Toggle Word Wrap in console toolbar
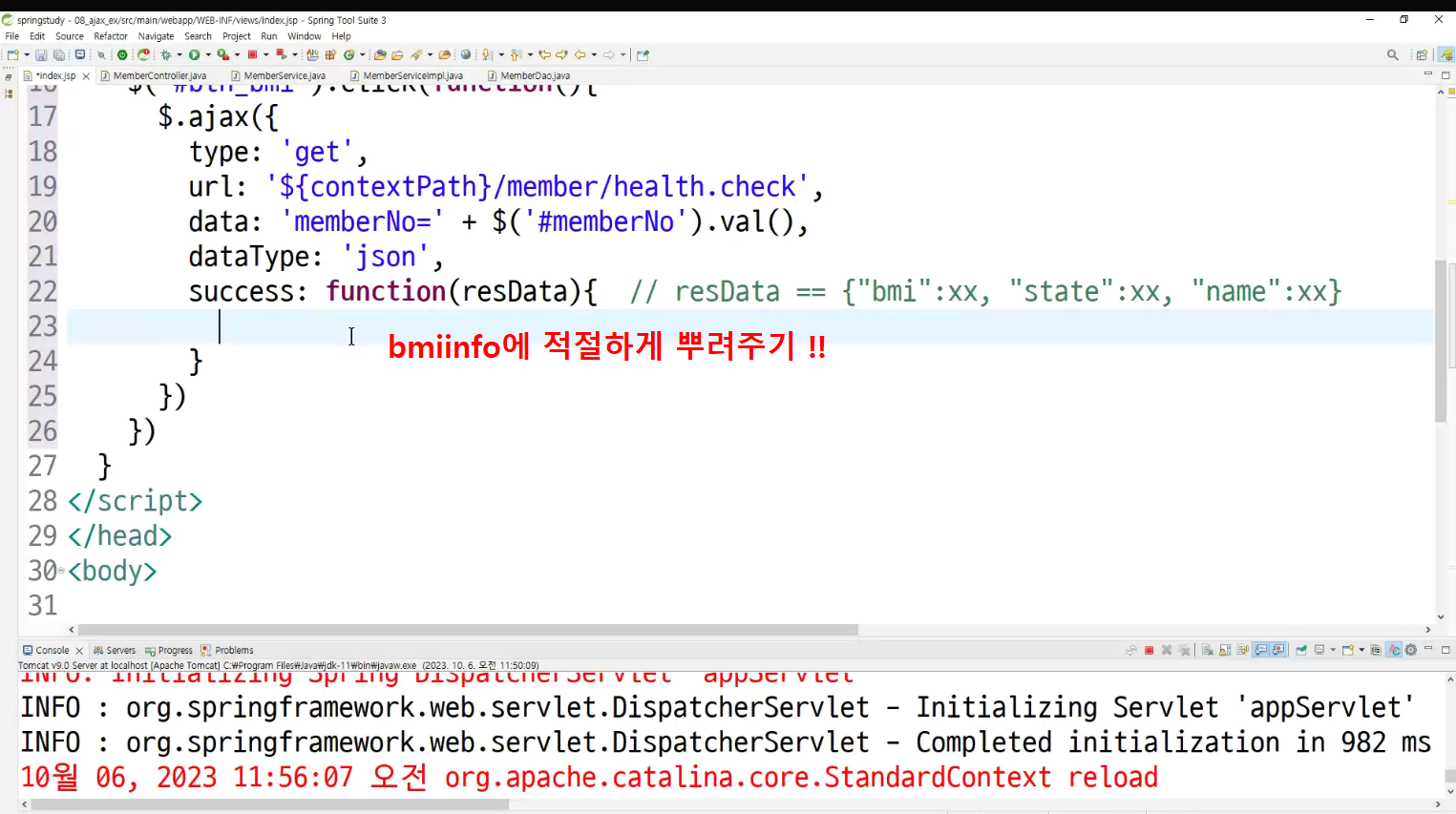Viewport: 1456px width, 814px height. [1242, 650]
